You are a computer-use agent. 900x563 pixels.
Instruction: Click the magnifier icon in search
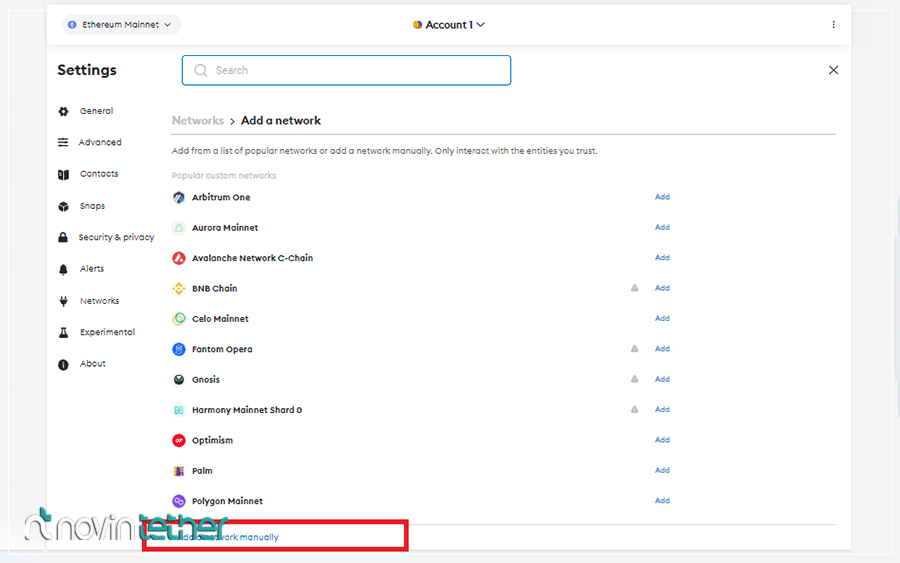click(200, 70)
